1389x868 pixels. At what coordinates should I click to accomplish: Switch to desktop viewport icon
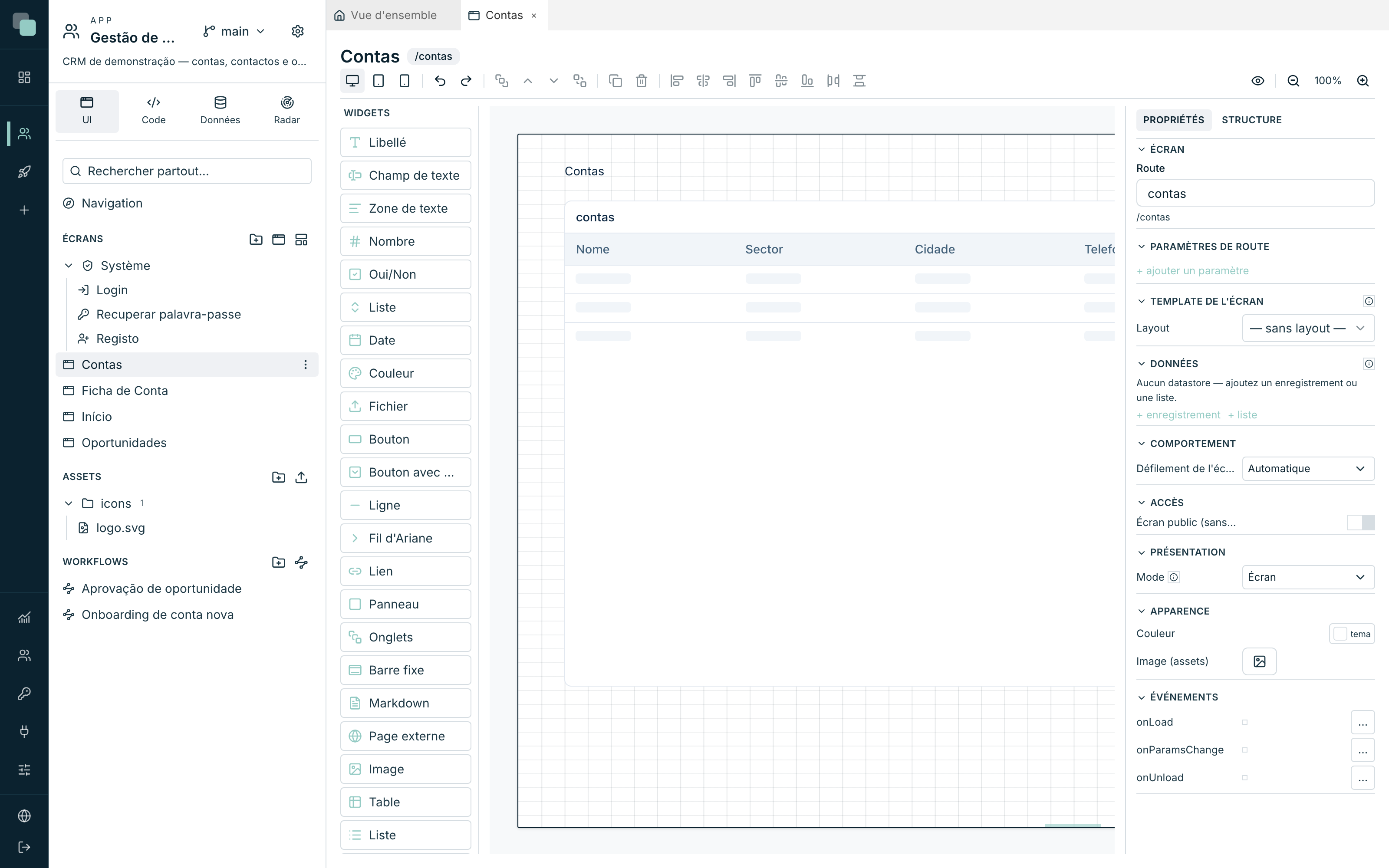click(x=352, y=81)
